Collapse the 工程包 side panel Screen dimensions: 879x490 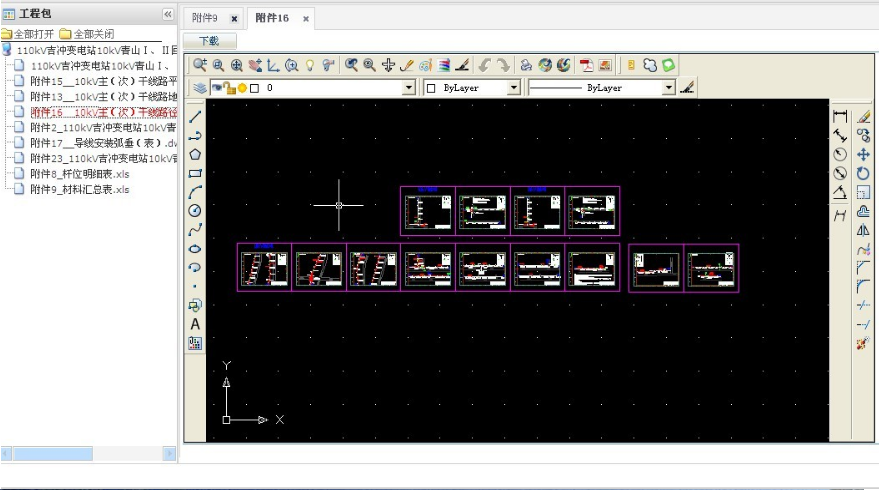pyautogui.click(x=167, y=14)
